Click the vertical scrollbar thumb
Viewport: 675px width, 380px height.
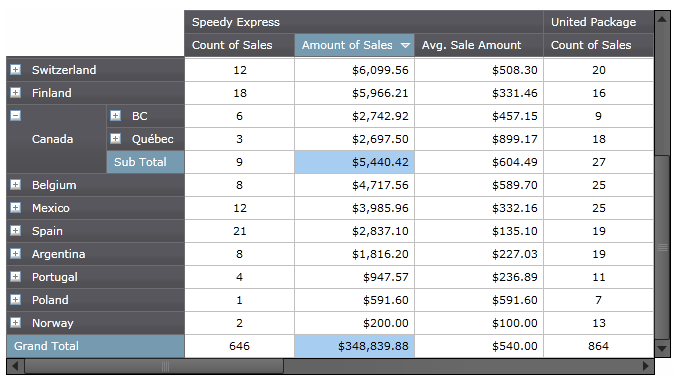pos(663,247)
